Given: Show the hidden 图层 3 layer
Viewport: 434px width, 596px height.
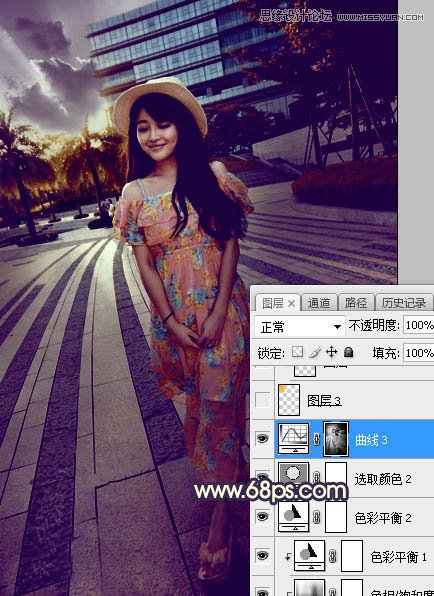Looking at the screenshot, I should pyautogui.click(x=262, y=400).
